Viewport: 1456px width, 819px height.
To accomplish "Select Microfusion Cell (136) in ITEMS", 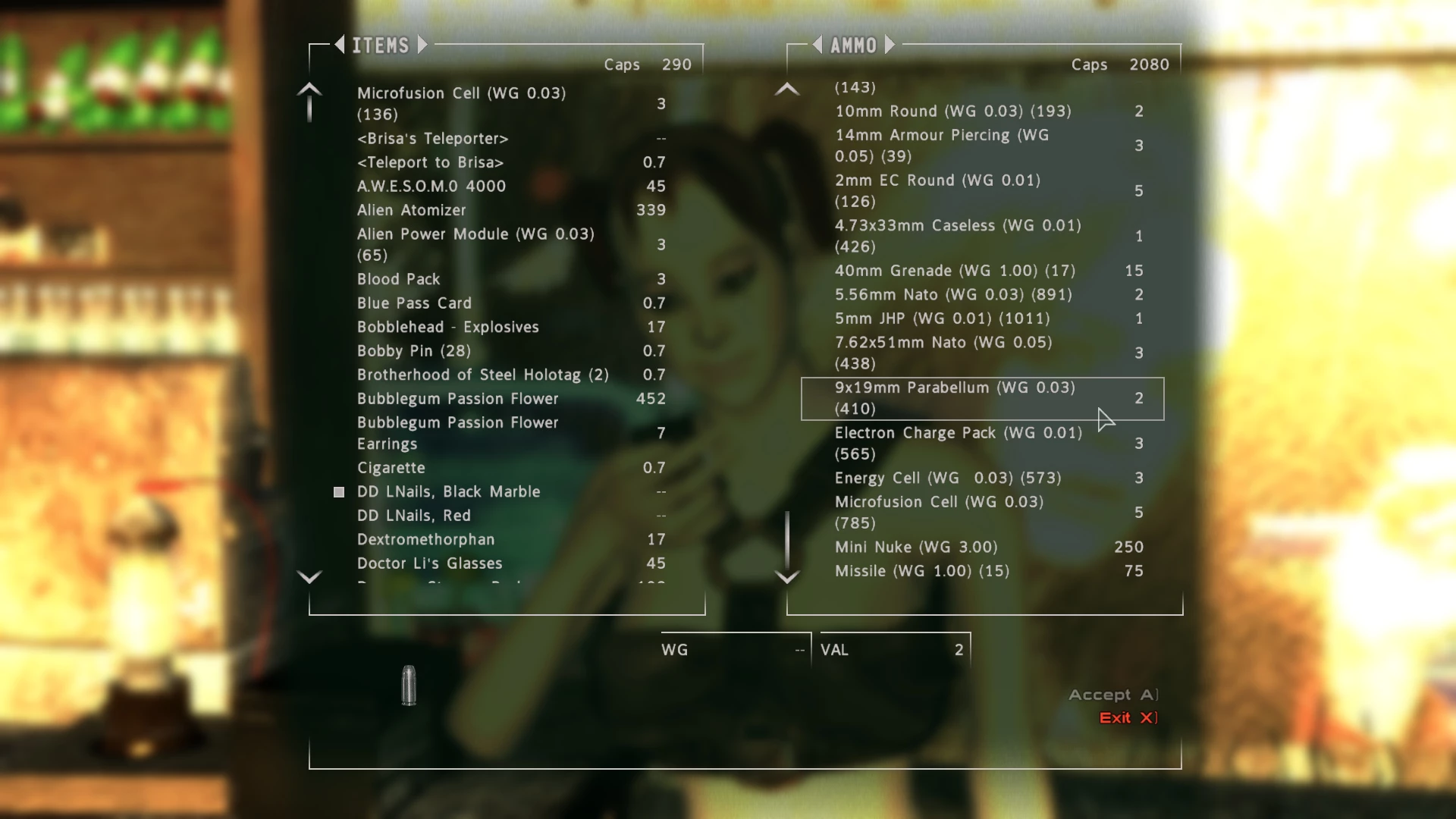I will tap(512, 104).
